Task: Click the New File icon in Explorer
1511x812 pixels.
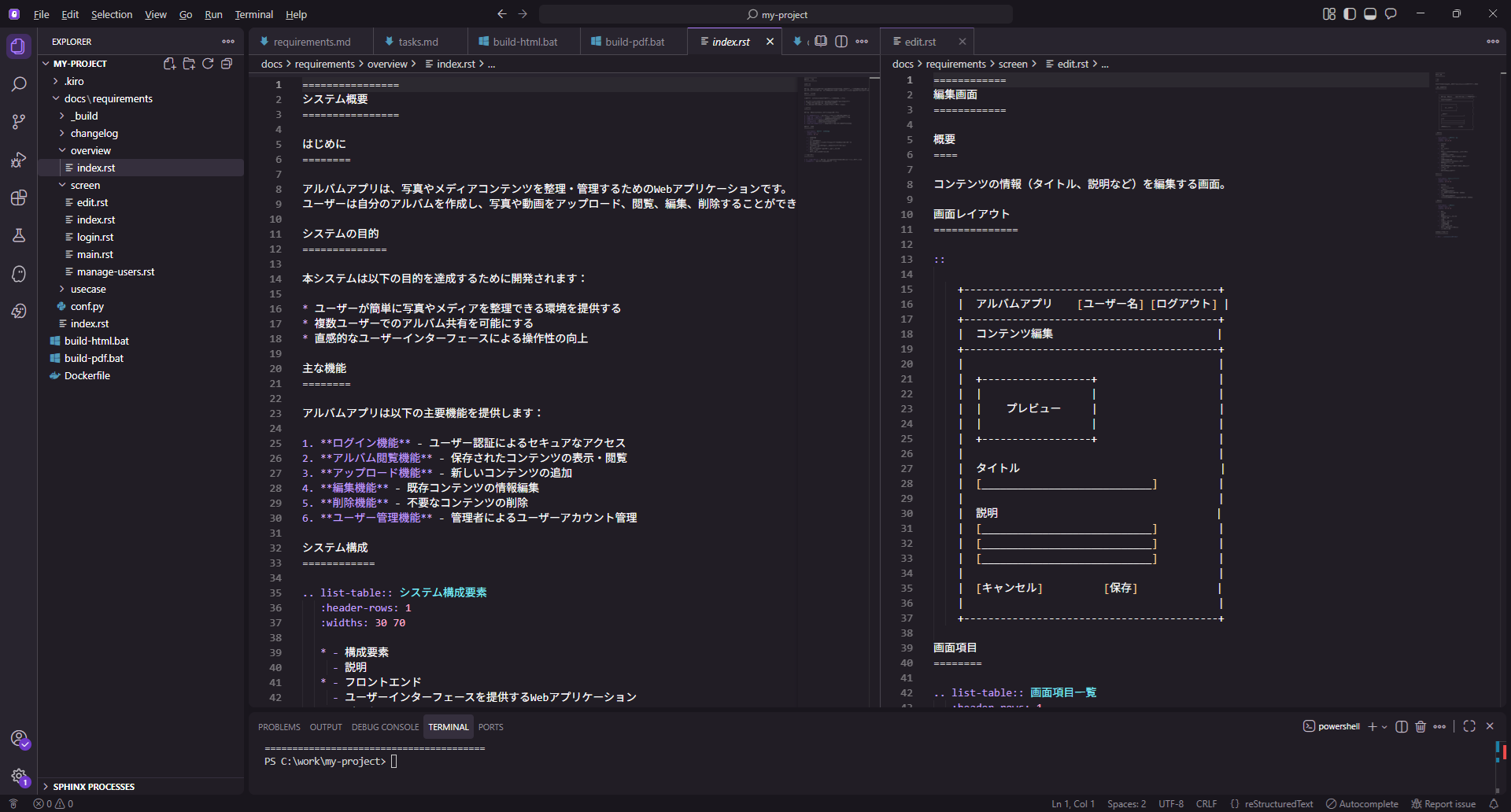Action: [x=169, y=64]
